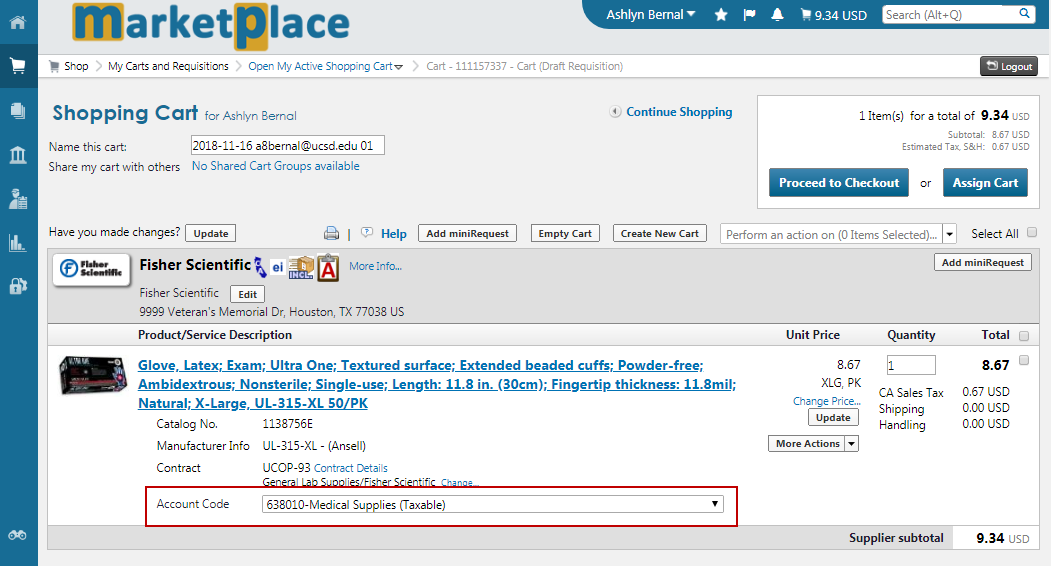Open the Documents sidebar icon
Image resolution: width=1051 pixels, height=566 pixels.
(x=18, y=111)
